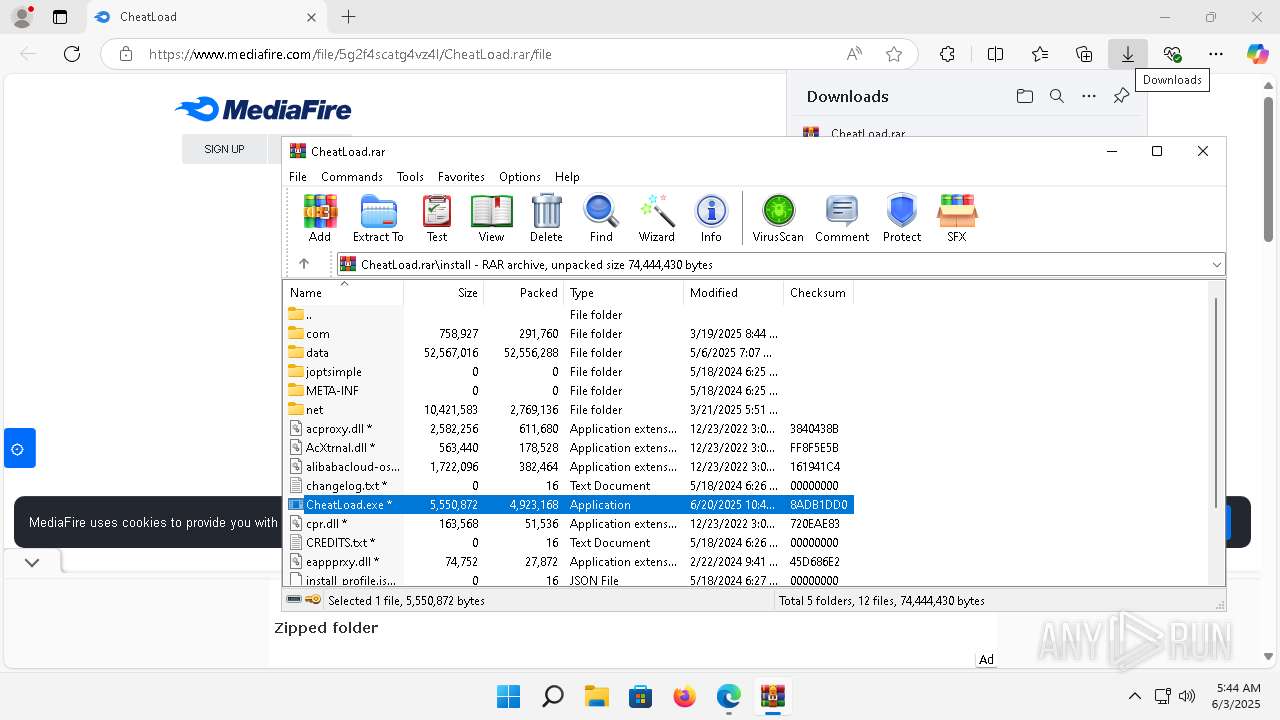Viewport: 1280px width, 720px height.
Task: Select the CheatLoad.exe file row
Action: [569, 504]
